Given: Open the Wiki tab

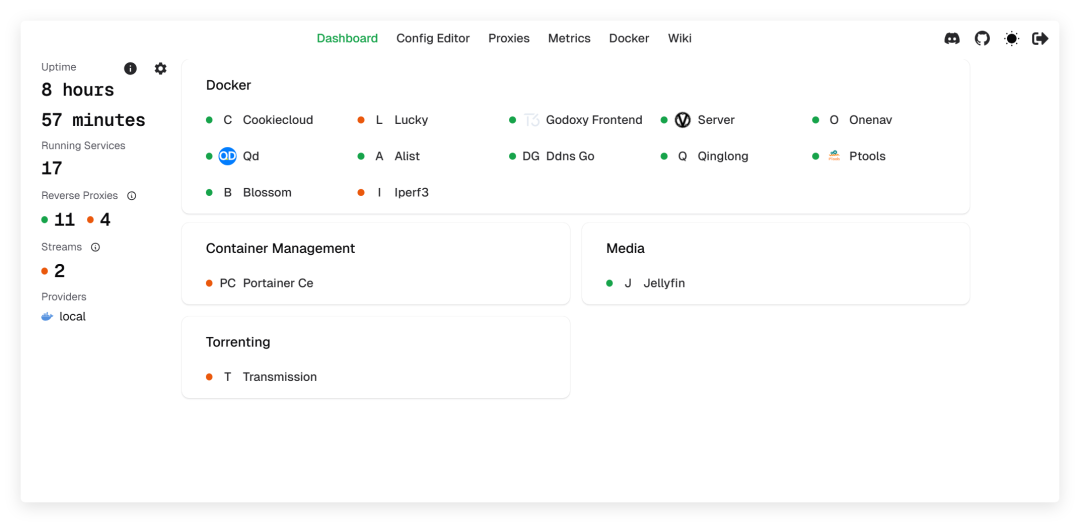Looking at the screenshot, I should [680, 38].
